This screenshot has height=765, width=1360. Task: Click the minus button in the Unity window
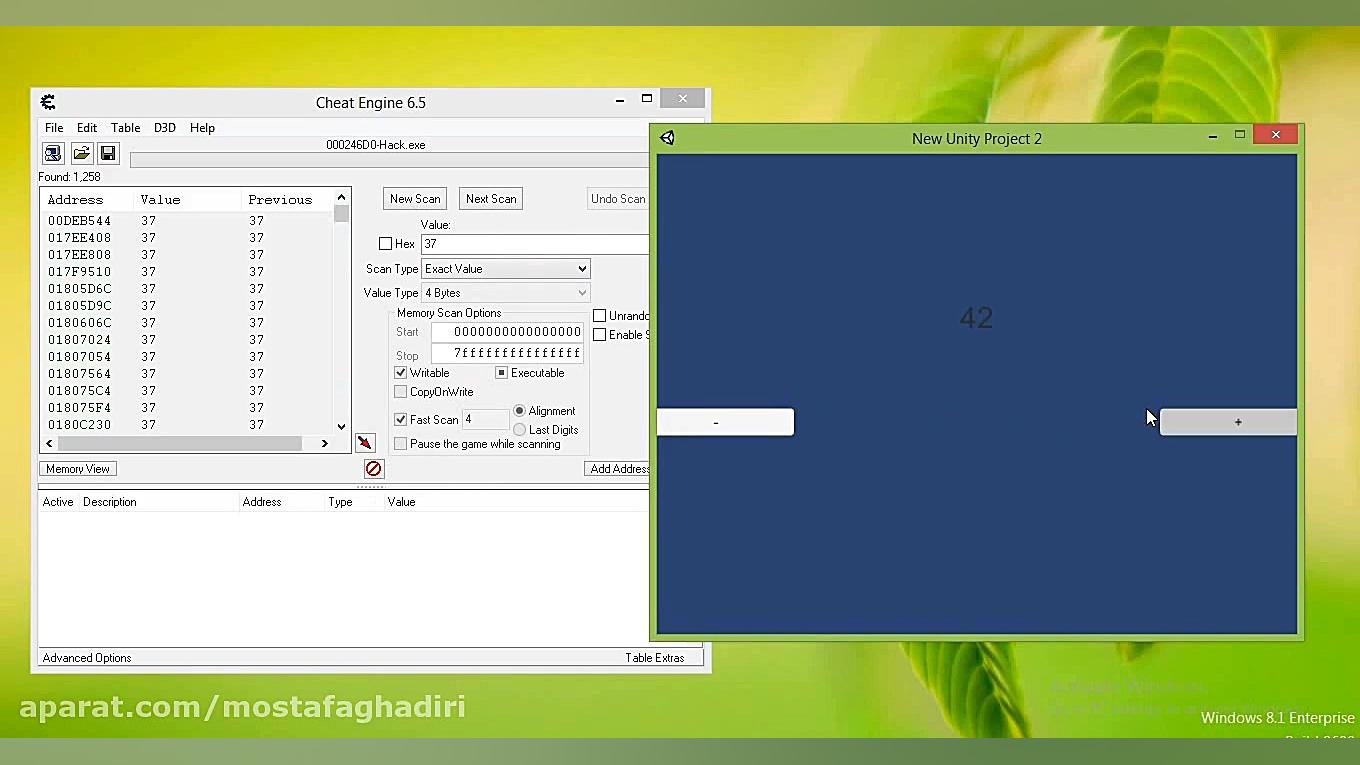[725, 422]
